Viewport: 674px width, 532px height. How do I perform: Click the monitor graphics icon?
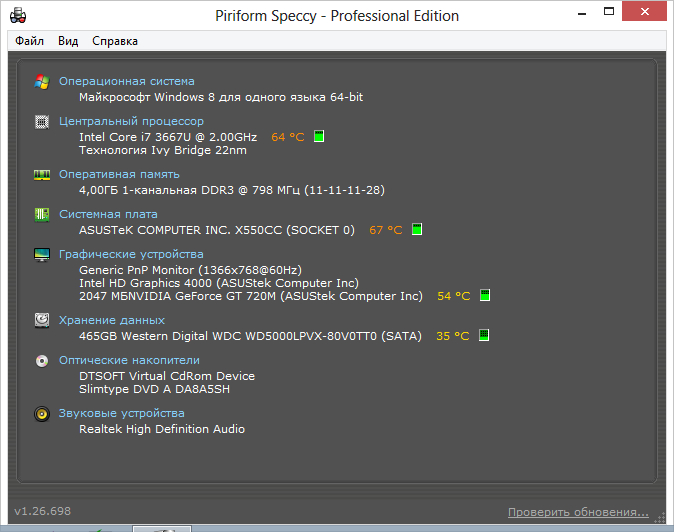tap(42, 255)
